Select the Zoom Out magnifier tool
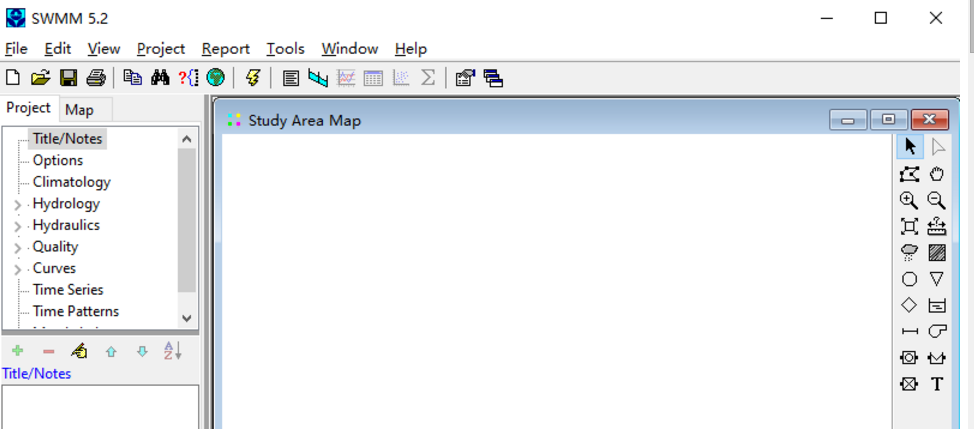This screenshot has width=974, height=429. click(937, 201)
